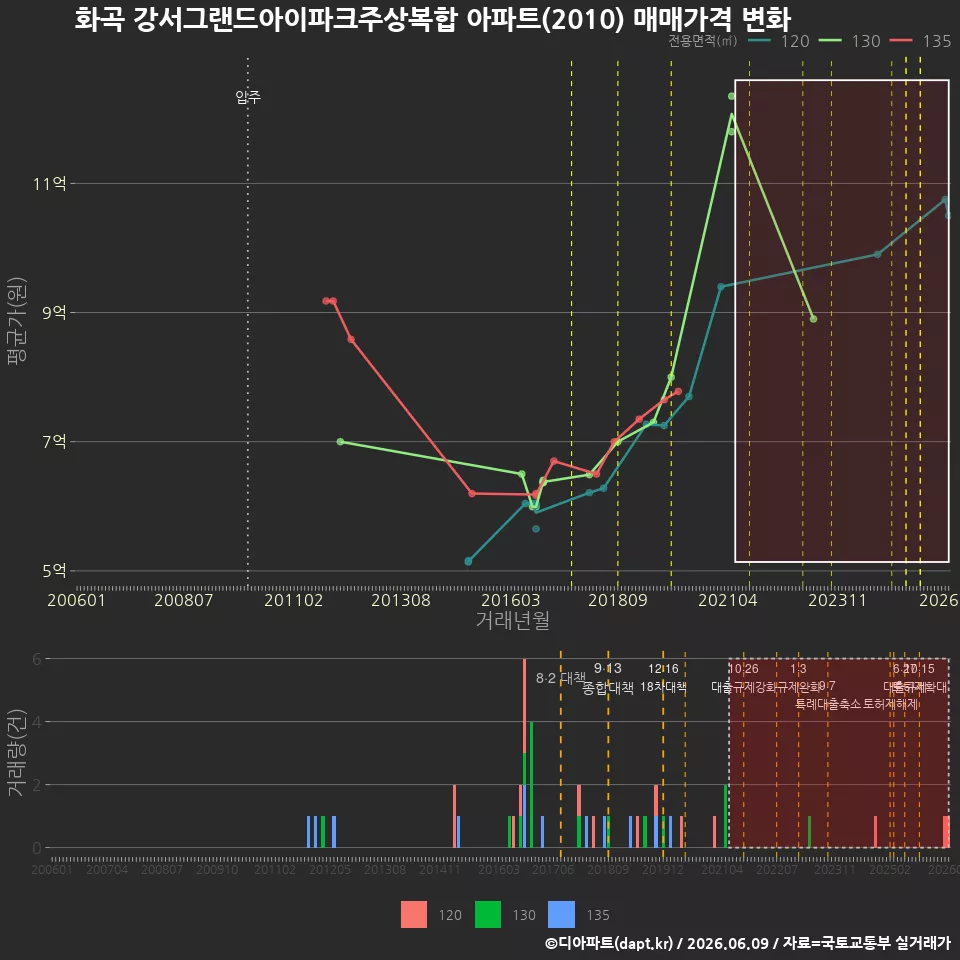Click the dapt.kr source credit footer
Screen dimensions: 960x960
click(x=747, y=943)
